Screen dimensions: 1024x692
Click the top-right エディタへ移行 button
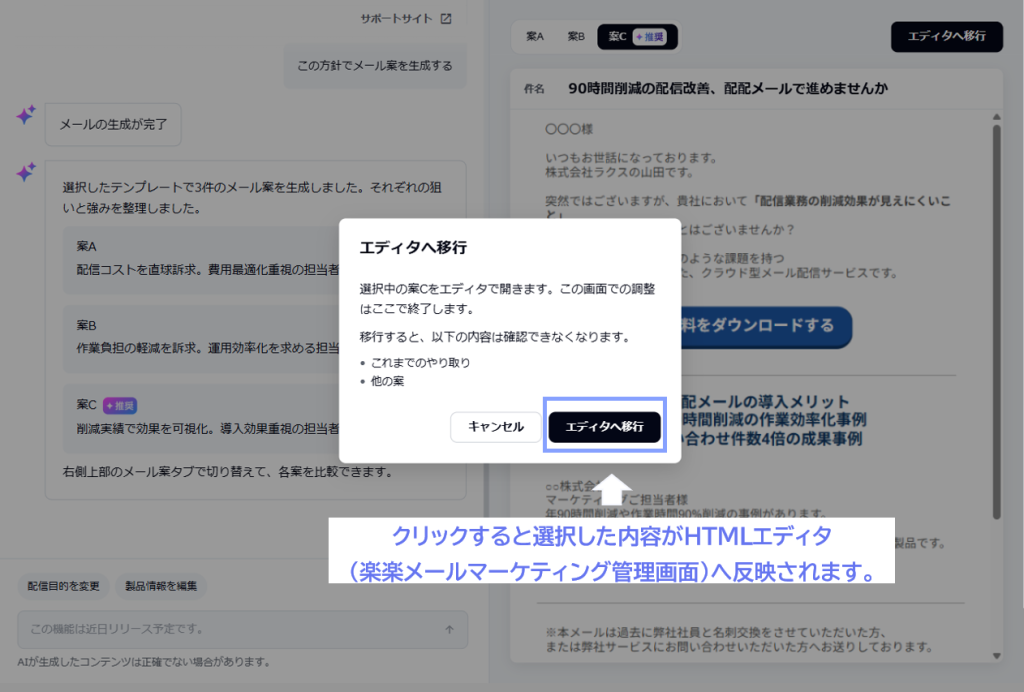click(x=947, y=37)
